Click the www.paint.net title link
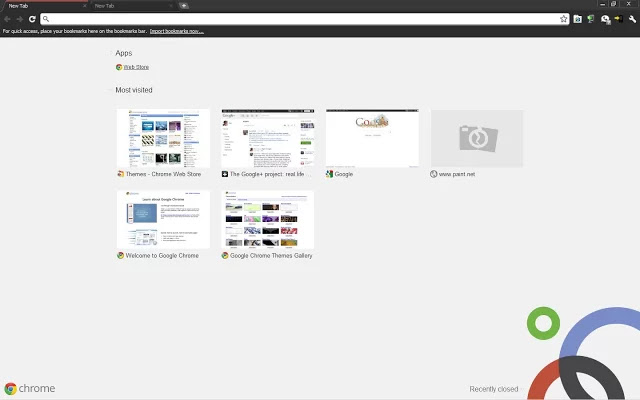Image resolution: width=640 pixels, height=400 pixels. tap(457, 174)
